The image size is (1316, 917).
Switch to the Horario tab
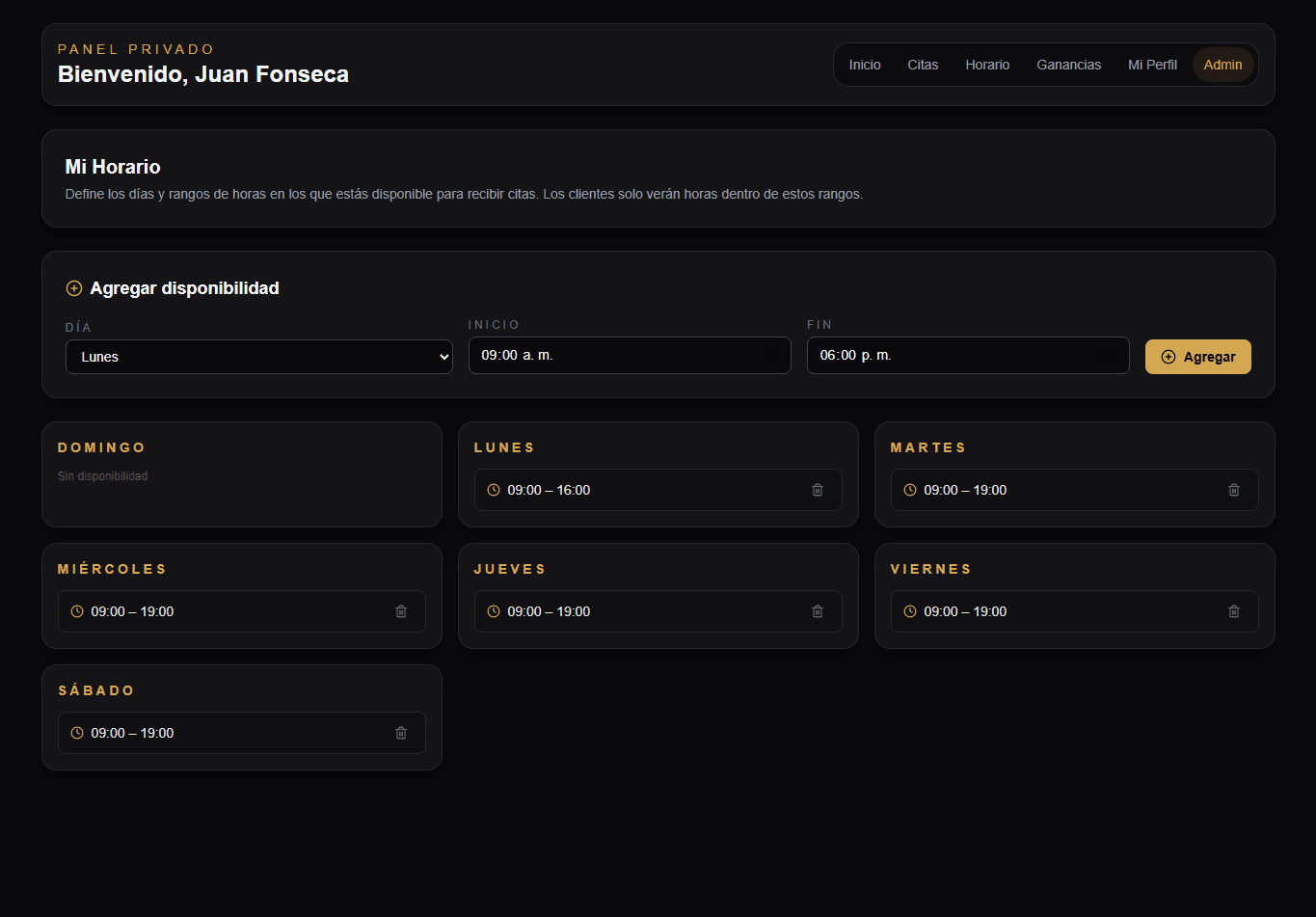coord(987,65)
